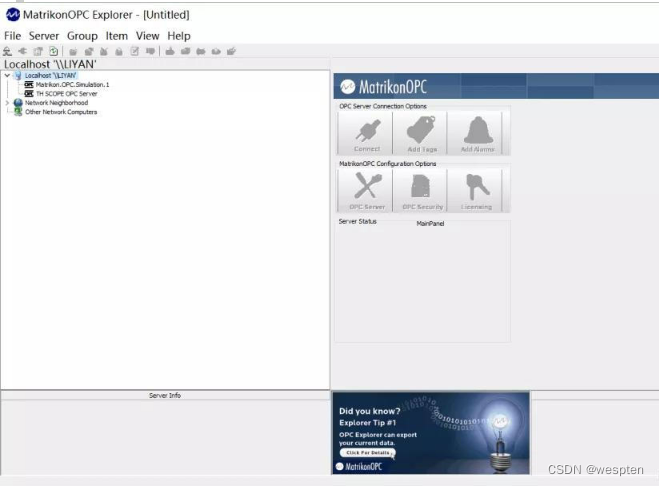Open the Group menu
This screenshot has height=486, width=659.
coord(82,36)
